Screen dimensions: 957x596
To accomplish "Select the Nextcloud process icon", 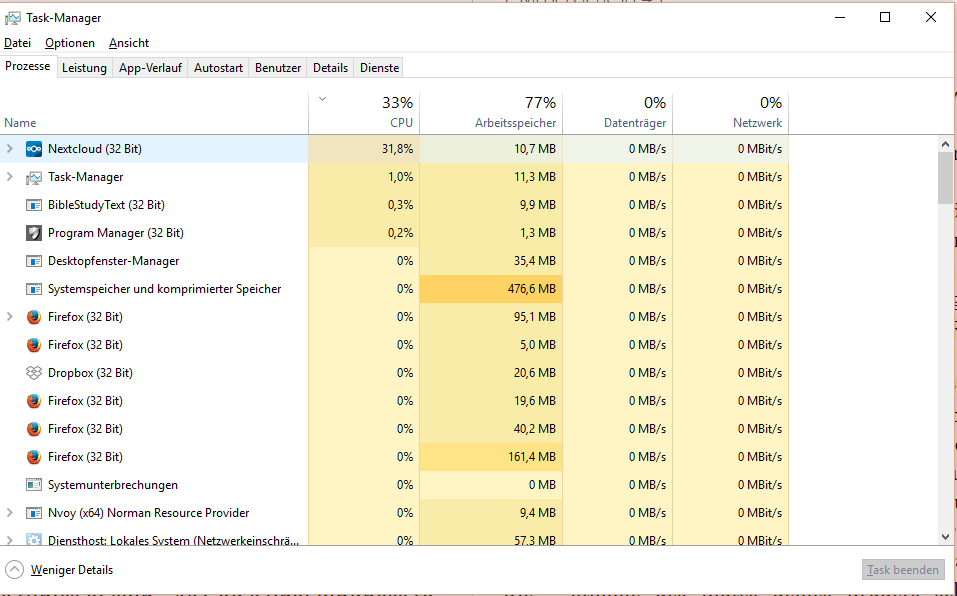I will pos(34,149).
